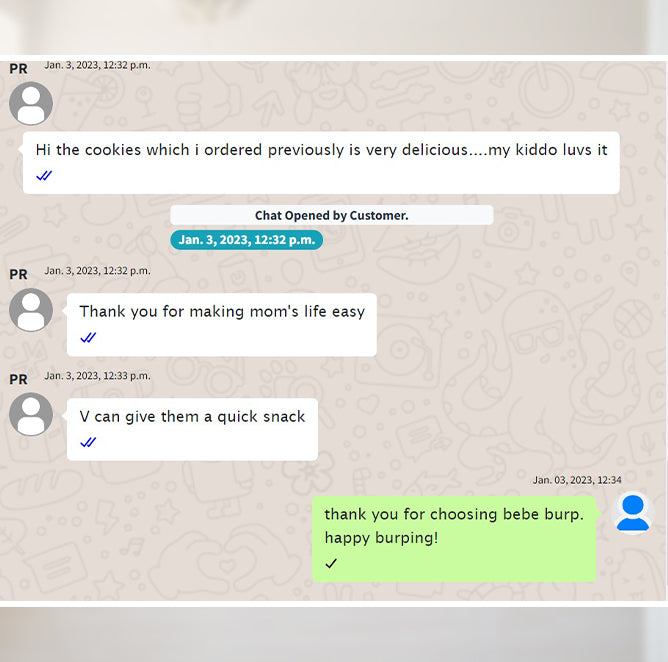Viewport: 668px width, 662px height.
Task: Click the double-check under "mom's life easy"
Action: [88, 338]
